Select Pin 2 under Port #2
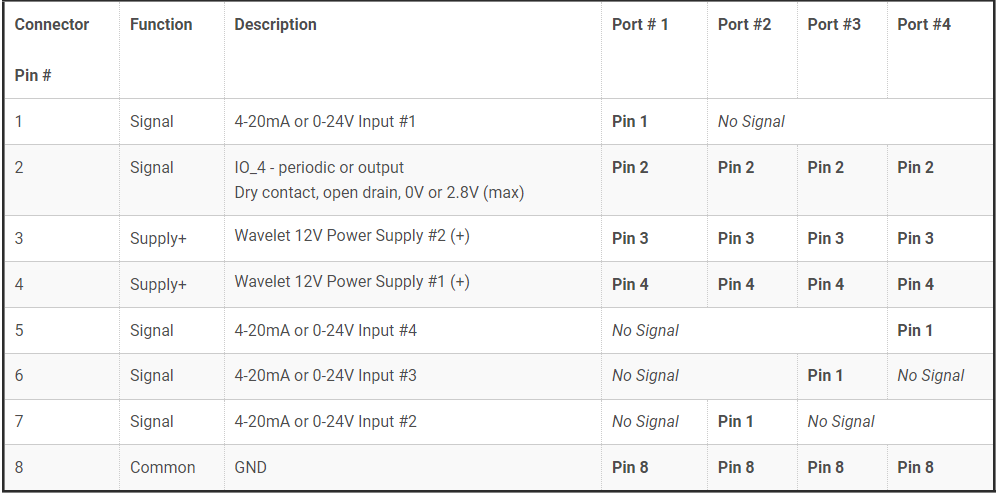Viewport: 996px width, 493px height. click(x=736, y=167)
